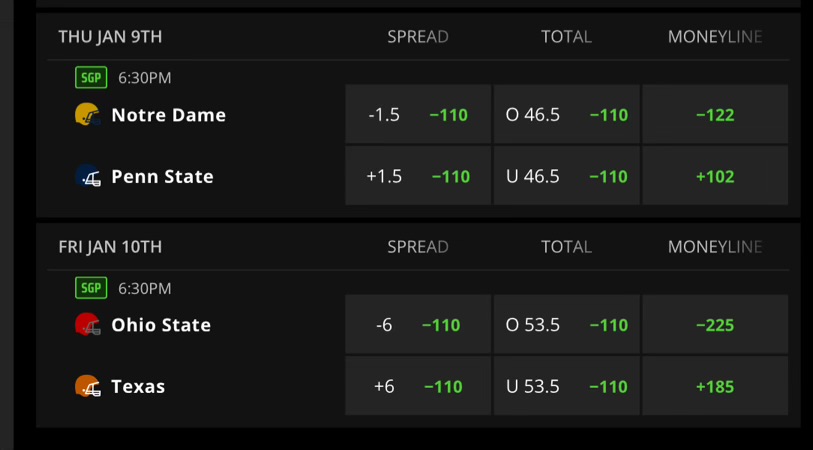This screenshot has height=450, width=813.
Task: Pick Over 53.5 total at -110
Action: 567,325
